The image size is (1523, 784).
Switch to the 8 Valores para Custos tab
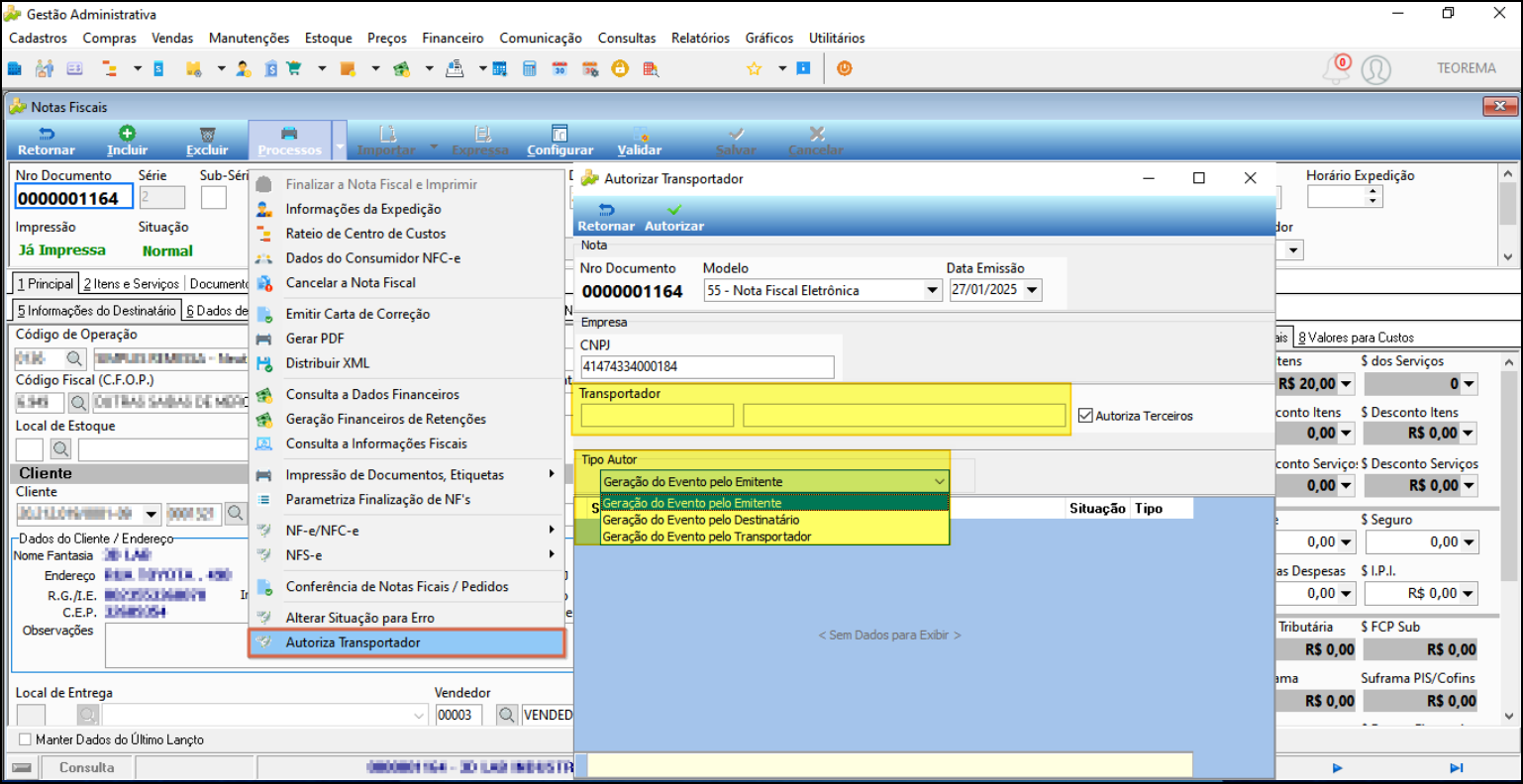1356,338
